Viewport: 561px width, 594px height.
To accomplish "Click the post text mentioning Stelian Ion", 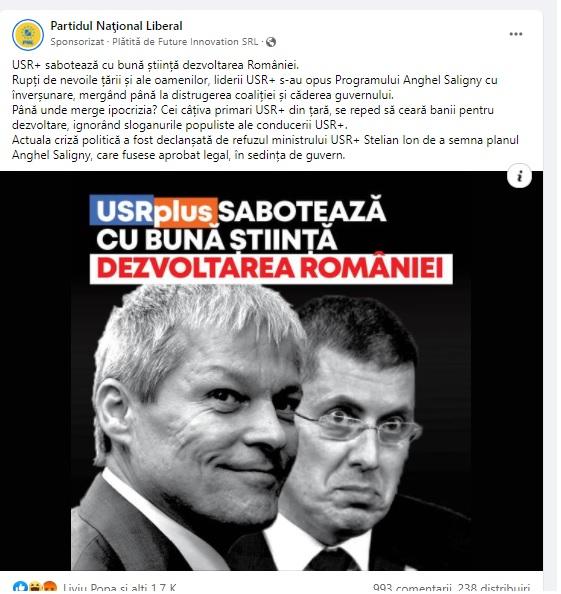I will tap(266, 148).
